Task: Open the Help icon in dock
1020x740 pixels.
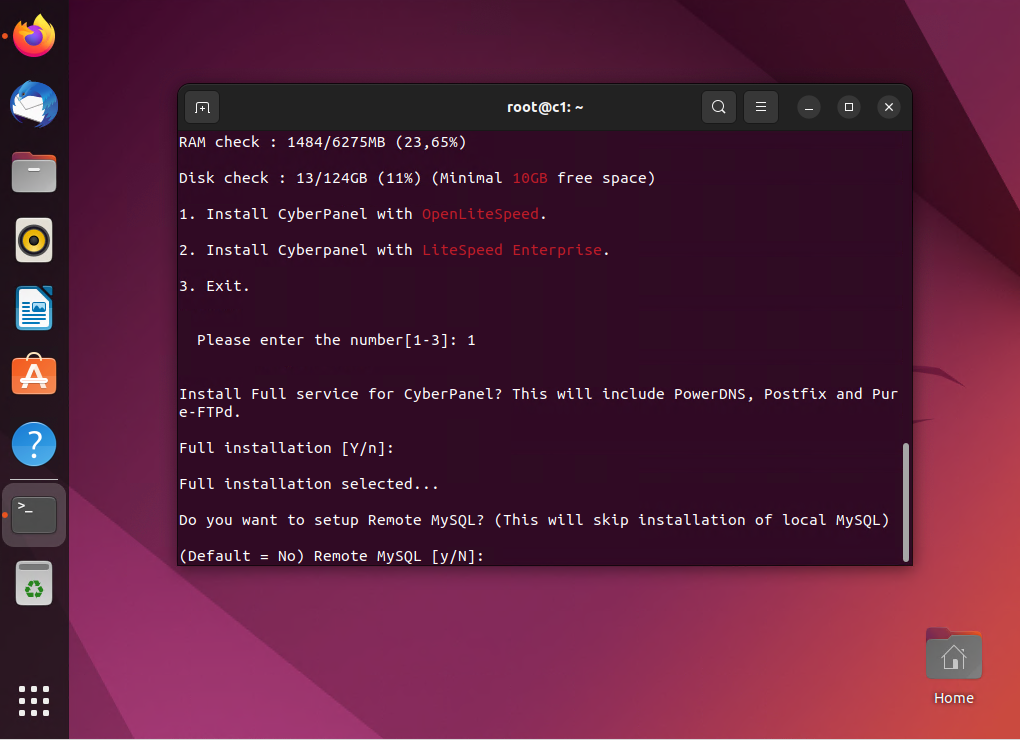Action: pyautogui.click(x=34, y=444)
